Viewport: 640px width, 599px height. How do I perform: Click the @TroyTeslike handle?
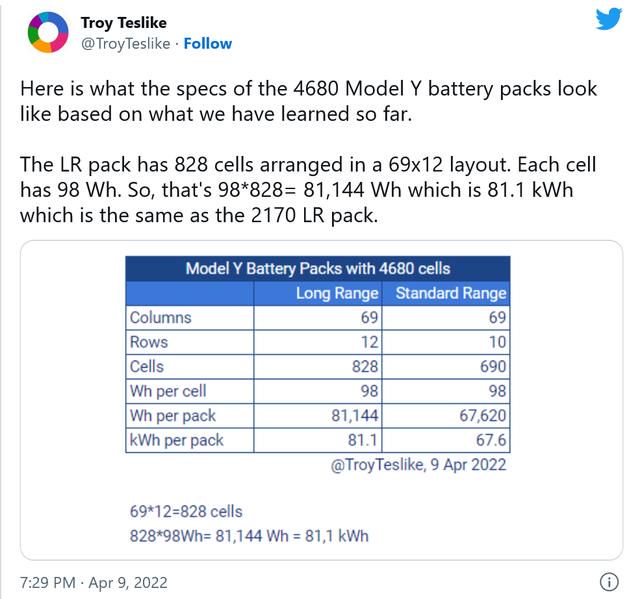(126, 44)
